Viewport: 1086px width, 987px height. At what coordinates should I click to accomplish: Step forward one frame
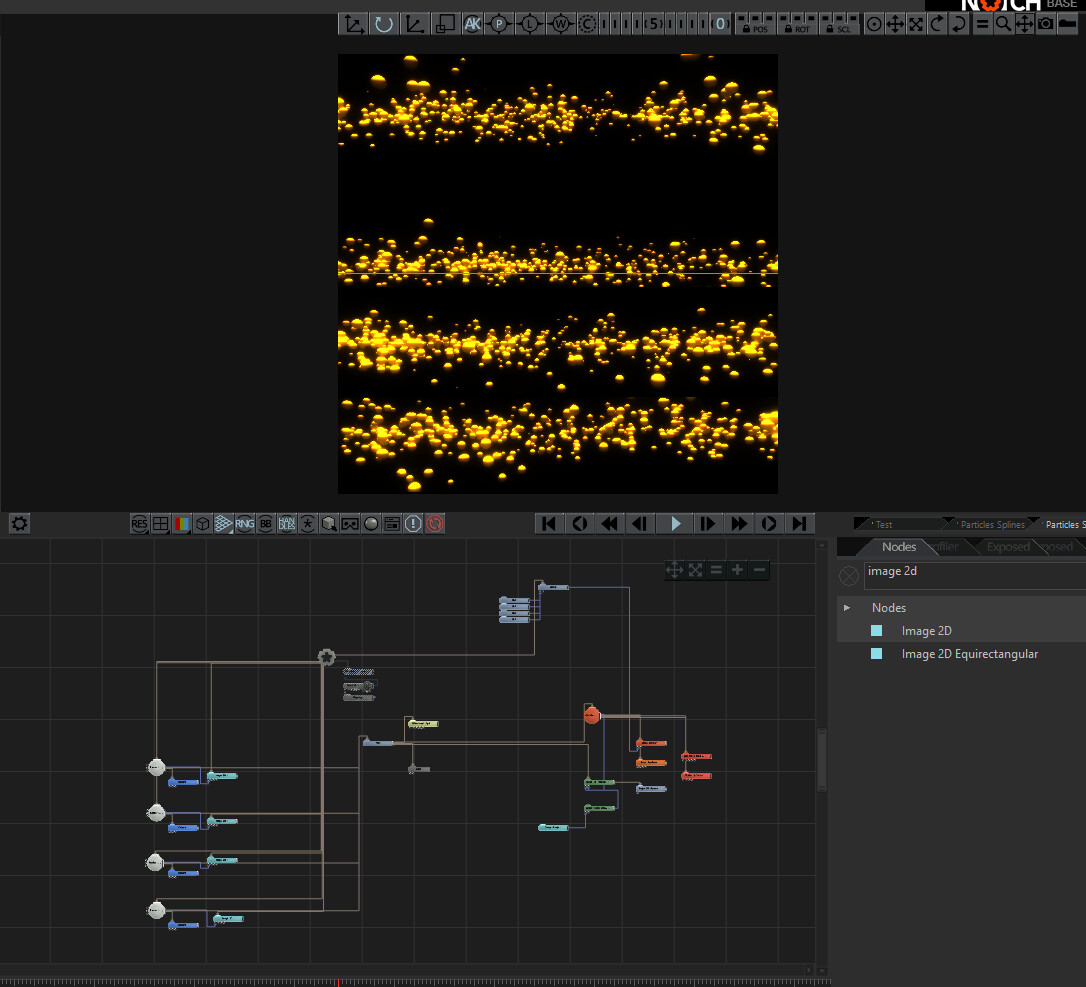click(708, 524)
